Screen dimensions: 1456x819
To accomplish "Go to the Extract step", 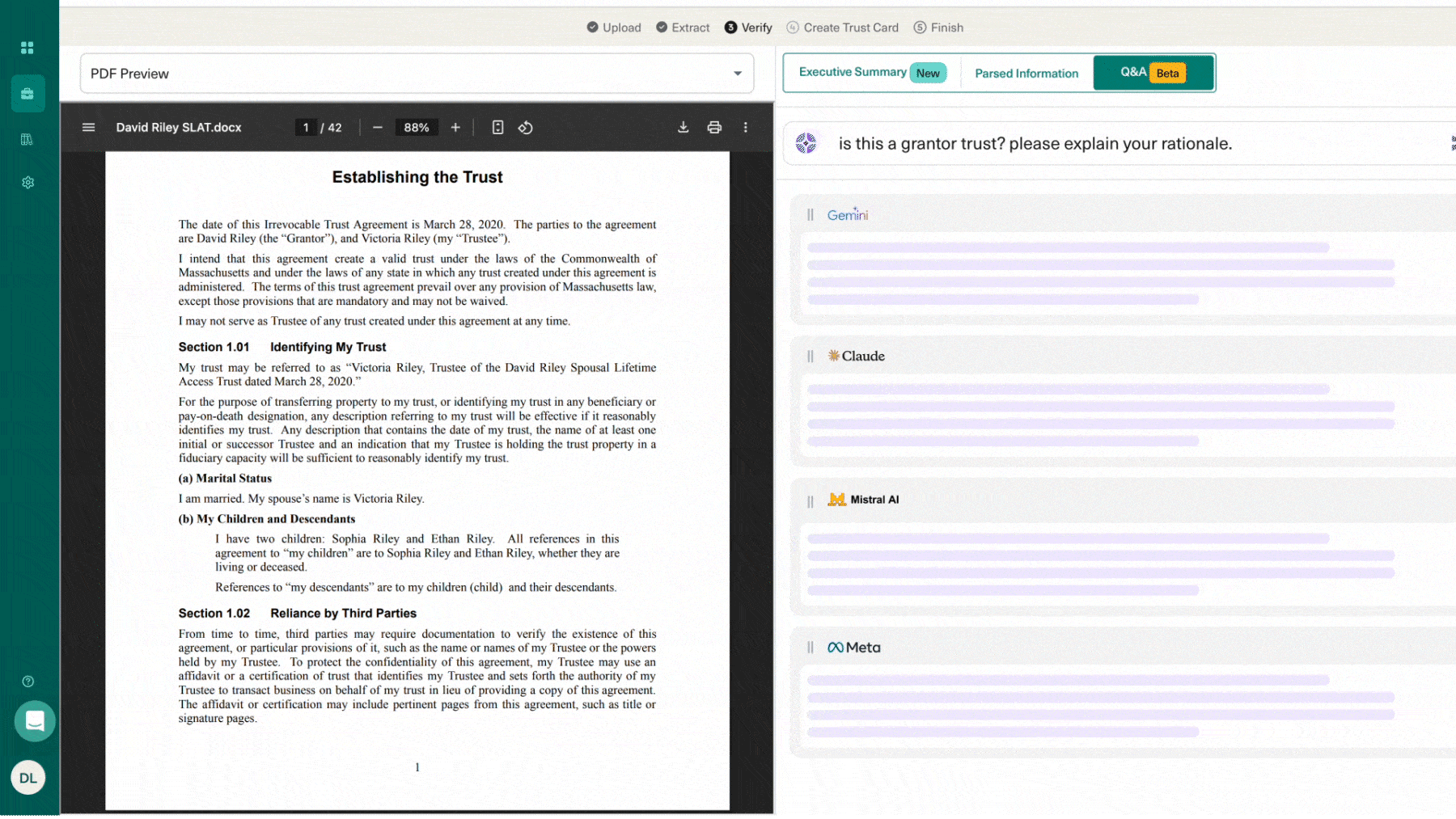I will point(683,27).
